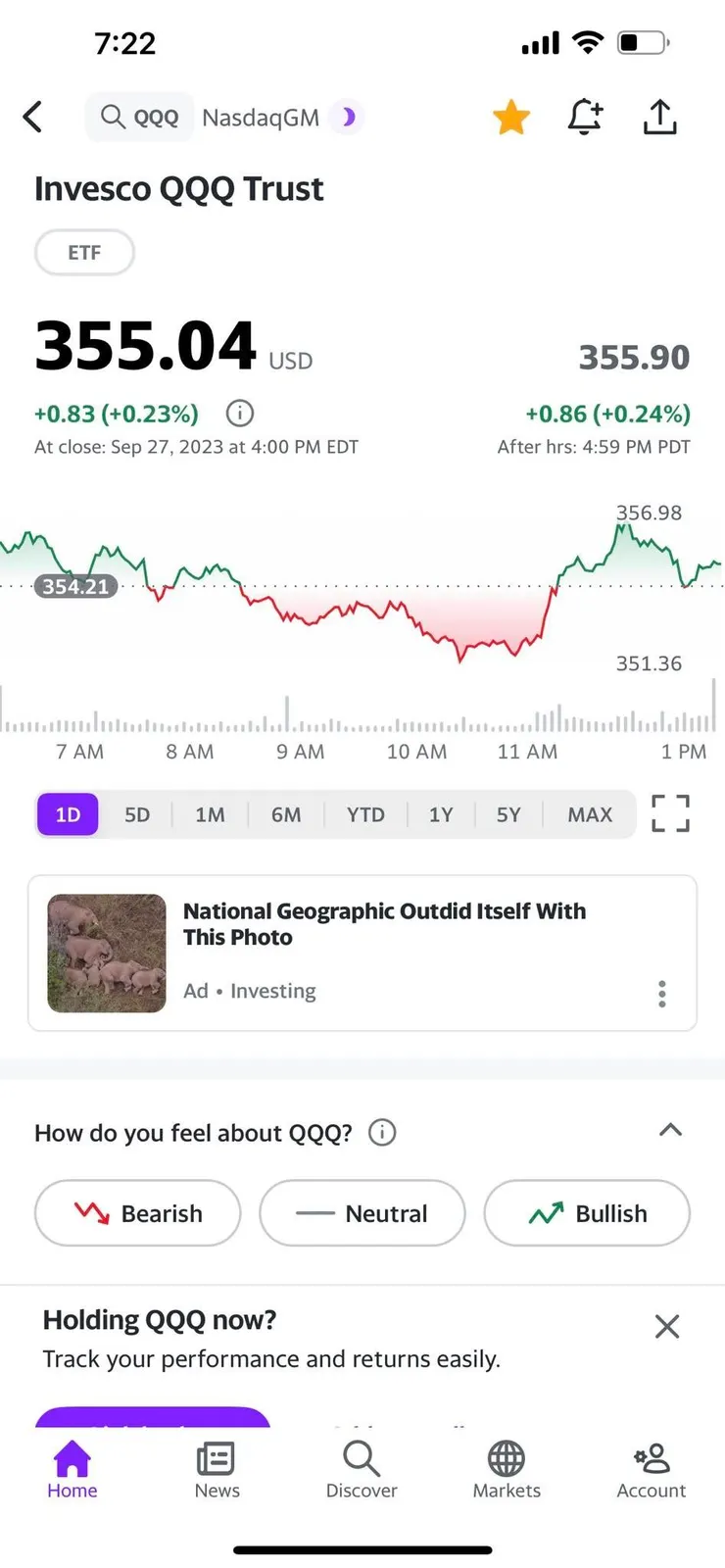Dismiss the Holding QQQ now banner

tap(667, 1327)
